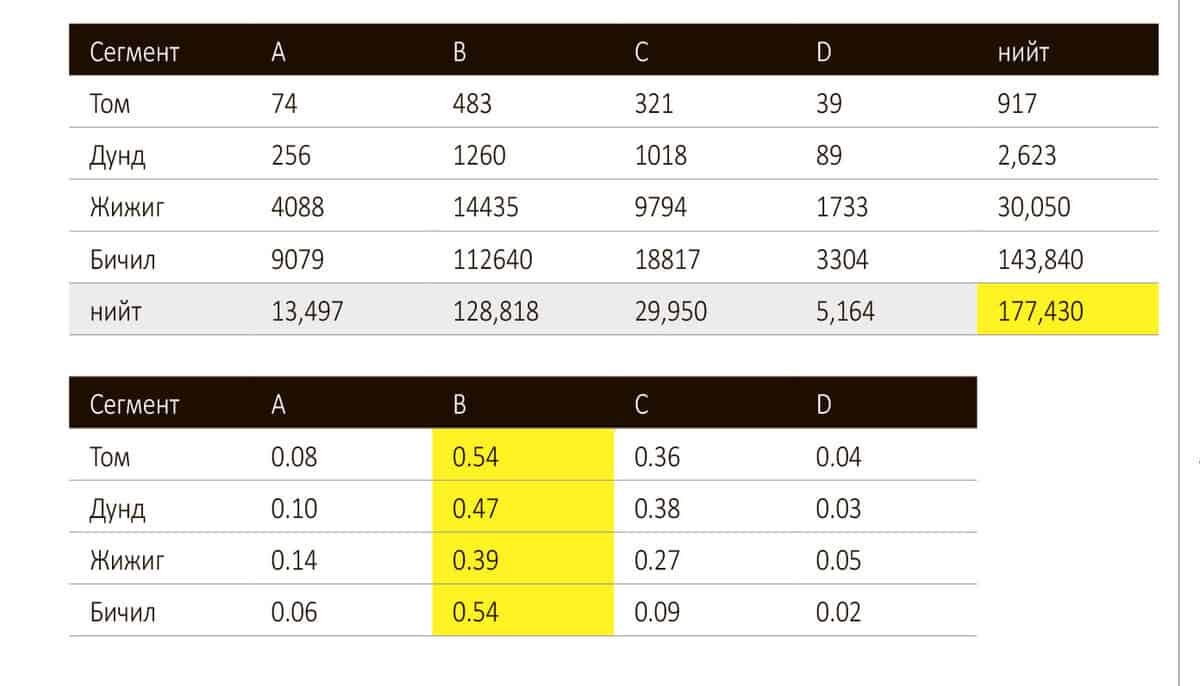Image resolution: width=1200 pixels, height=686 pixels.
Task: Click the 2,623 Дунд row total
Action: (x=1027, y=156)
